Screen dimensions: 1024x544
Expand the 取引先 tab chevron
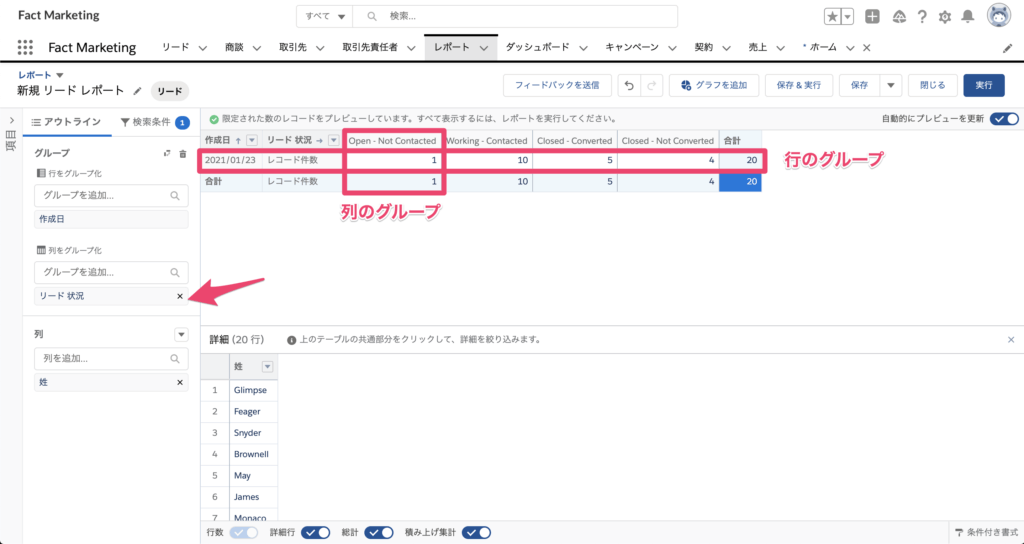click(x=320, y=48)
